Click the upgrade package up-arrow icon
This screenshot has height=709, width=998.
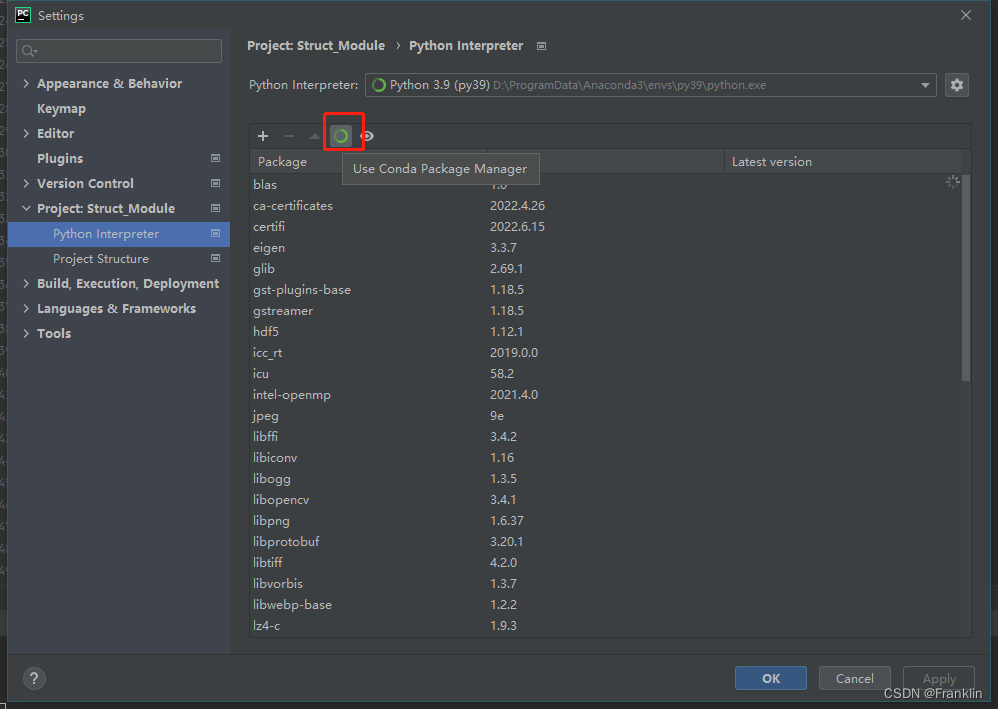point(314,136)
